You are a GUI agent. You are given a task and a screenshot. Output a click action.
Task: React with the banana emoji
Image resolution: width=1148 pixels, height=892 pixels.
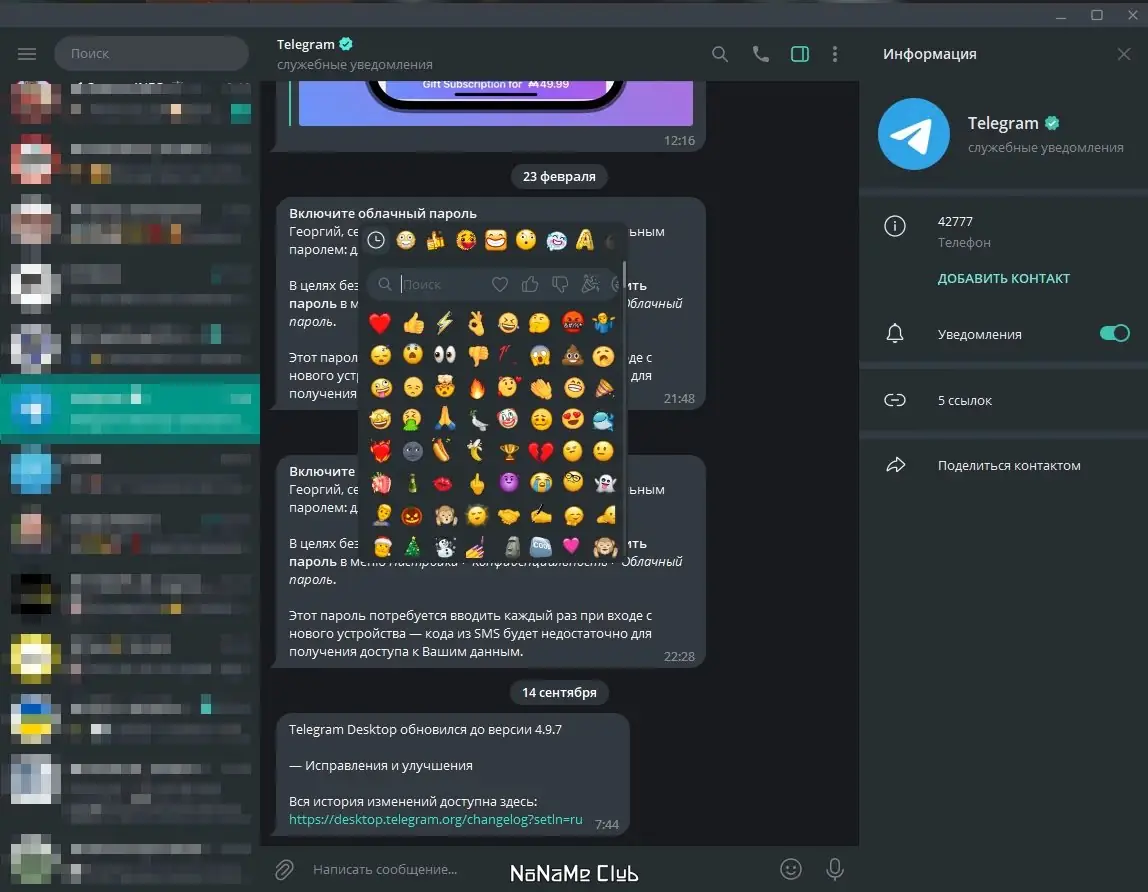[477, 451]
